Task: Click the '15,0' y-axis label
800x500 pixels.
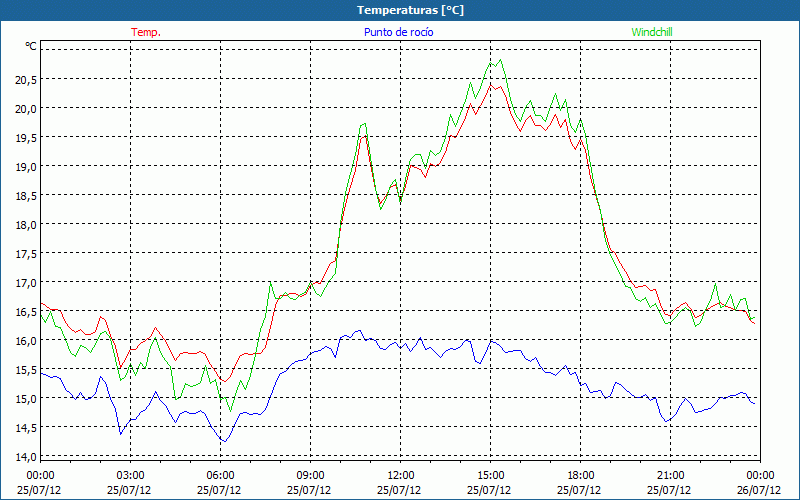Action: click(x=27, y=398)
